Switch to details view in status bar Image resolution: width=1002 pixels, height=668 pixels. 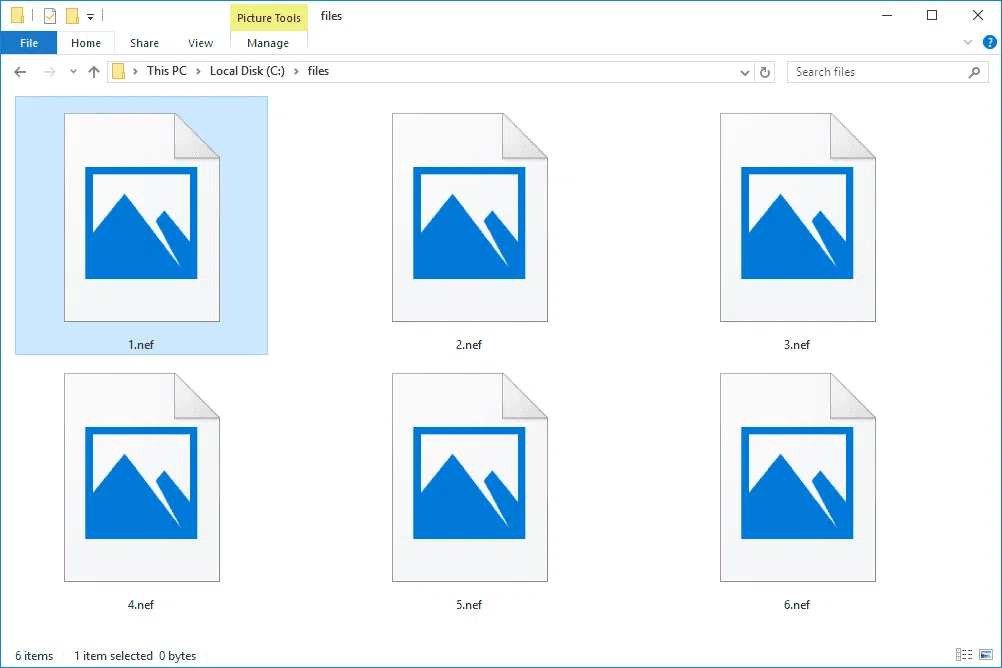pos(962,655)
